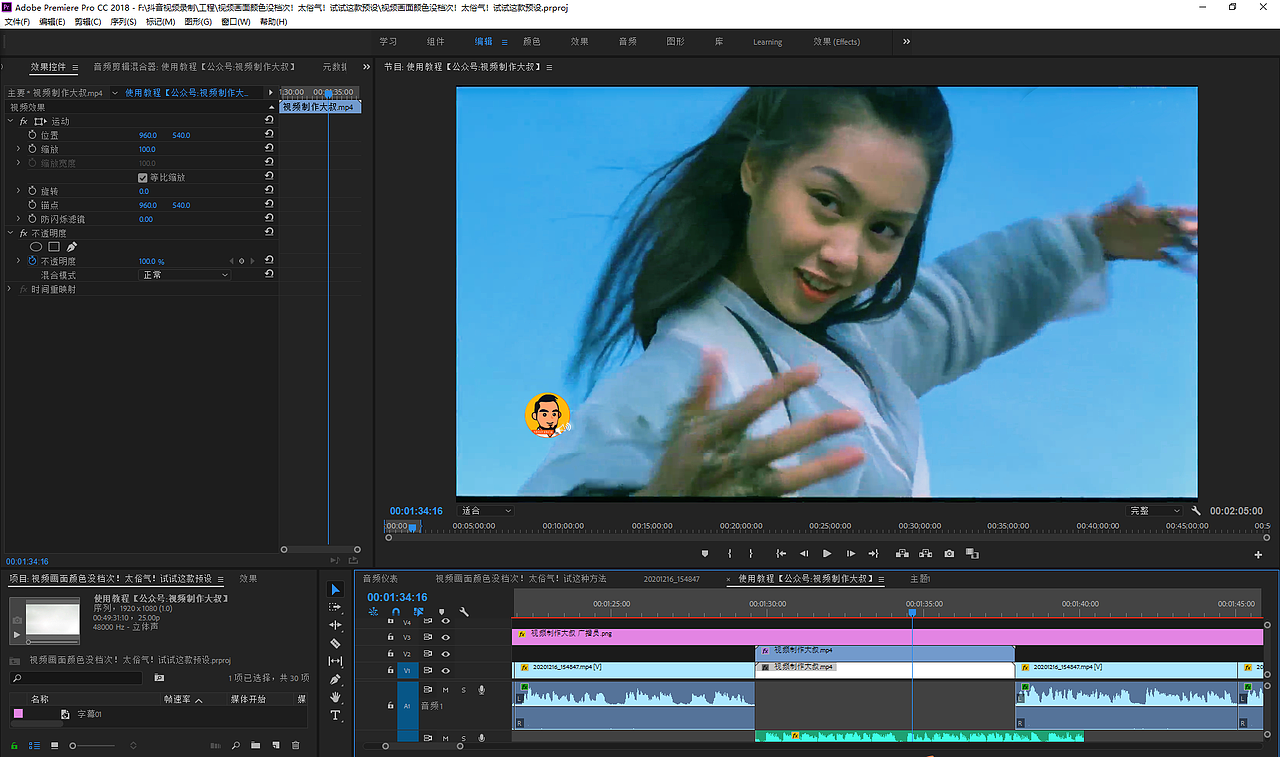Viewport: 1280px width, 757px height.
Task: Expand the 时间重映射 effect
Action: click(x=10, y=289)
